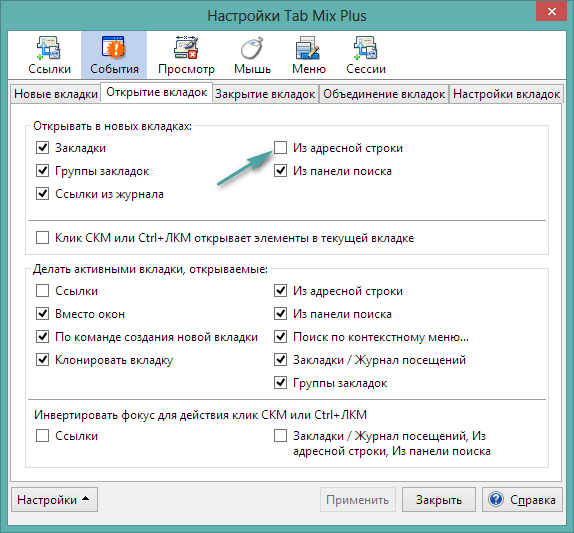Check invert focus for Закладки / Журнал посещений

pos(280,436)
